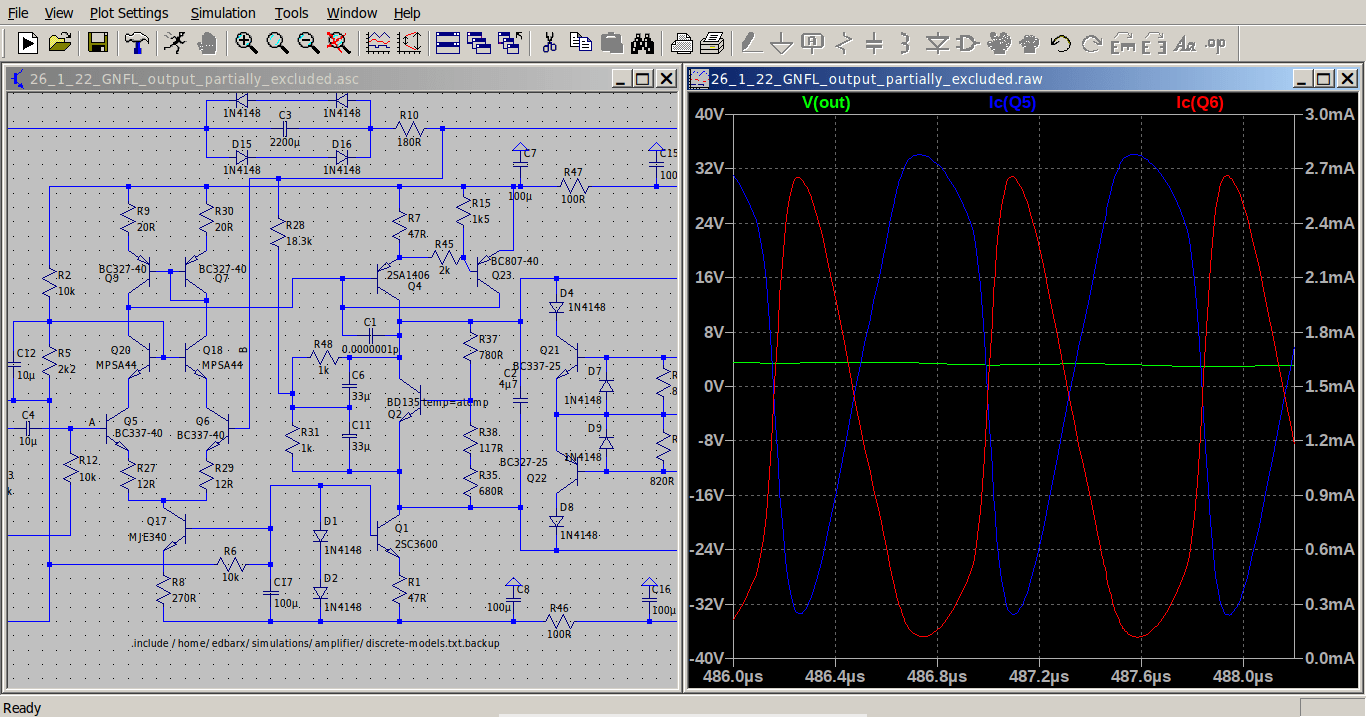Select the Inductor icon
The width and height of the screenshot is (1366, 717).
[x=905, y=42]
